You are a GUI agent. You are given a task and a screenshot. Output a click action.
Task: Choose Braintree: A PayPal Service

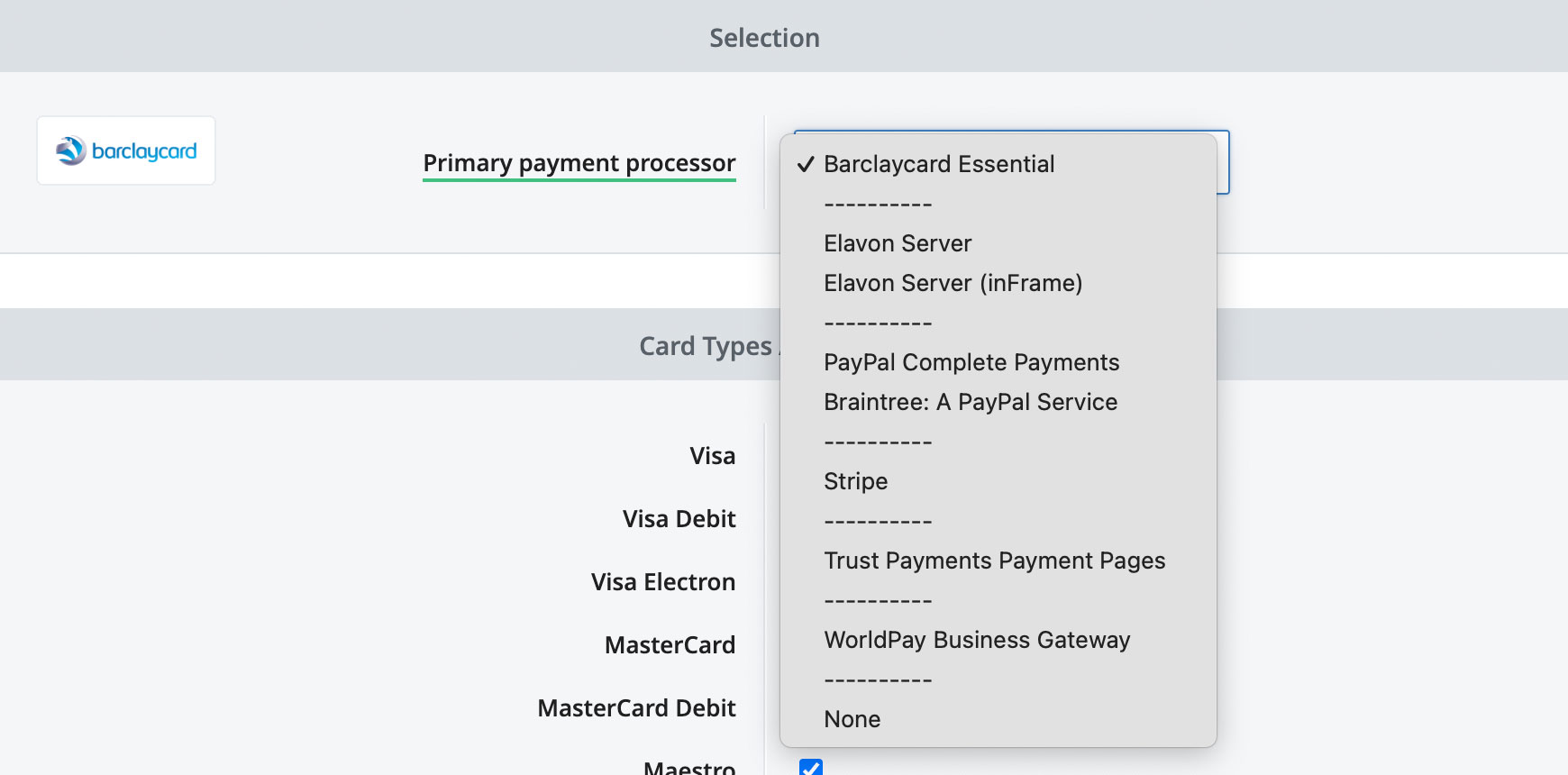pyautogui.click(x=970, y=402)
